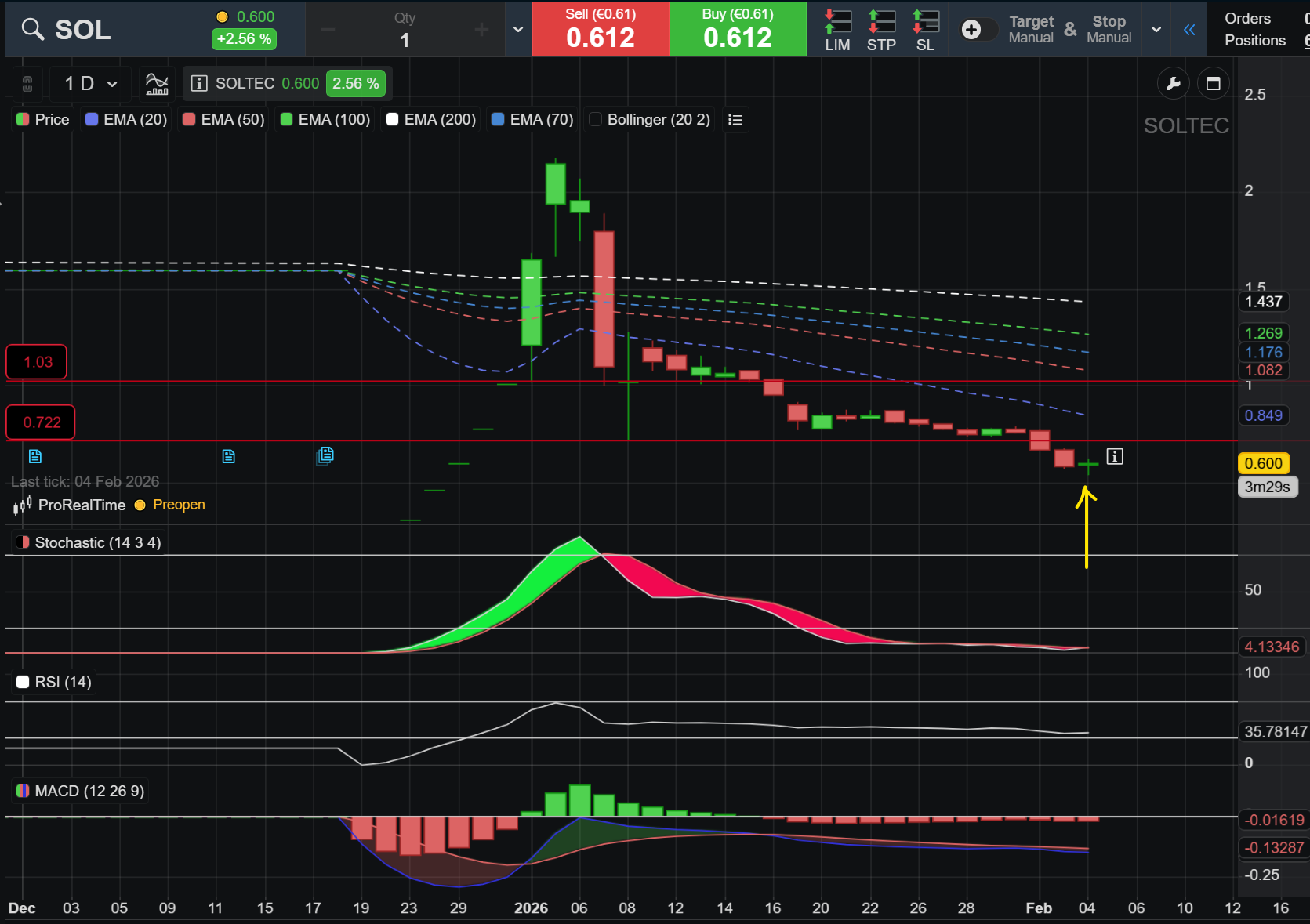Select the SL stop-limit order icon
This screenshot has height=924, width=1310.
click(x=925, y=30)
